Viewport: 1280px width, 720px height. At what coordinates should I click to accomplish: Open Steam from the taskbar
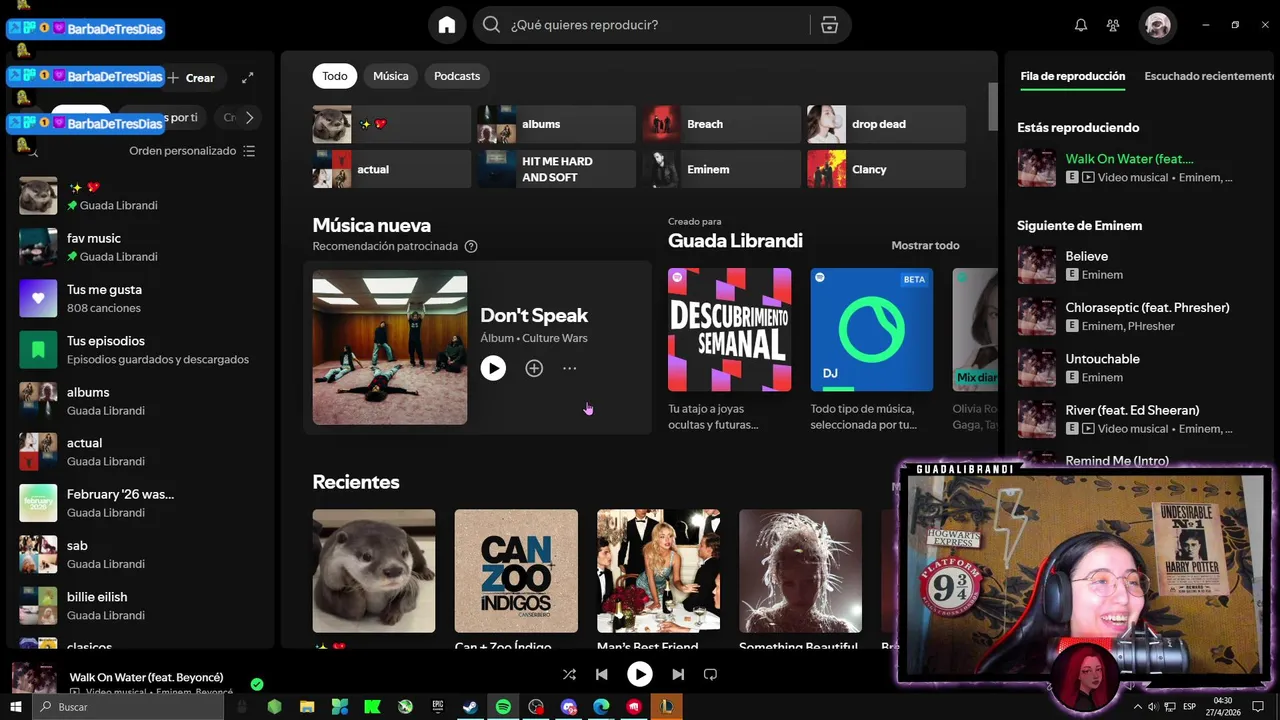[x=470, y=707]
